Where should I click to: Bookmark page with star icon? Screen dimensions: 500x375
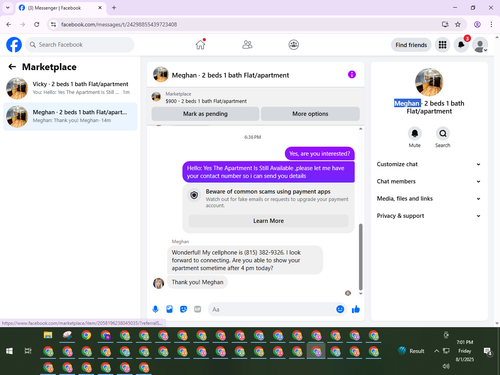[458, 24]
